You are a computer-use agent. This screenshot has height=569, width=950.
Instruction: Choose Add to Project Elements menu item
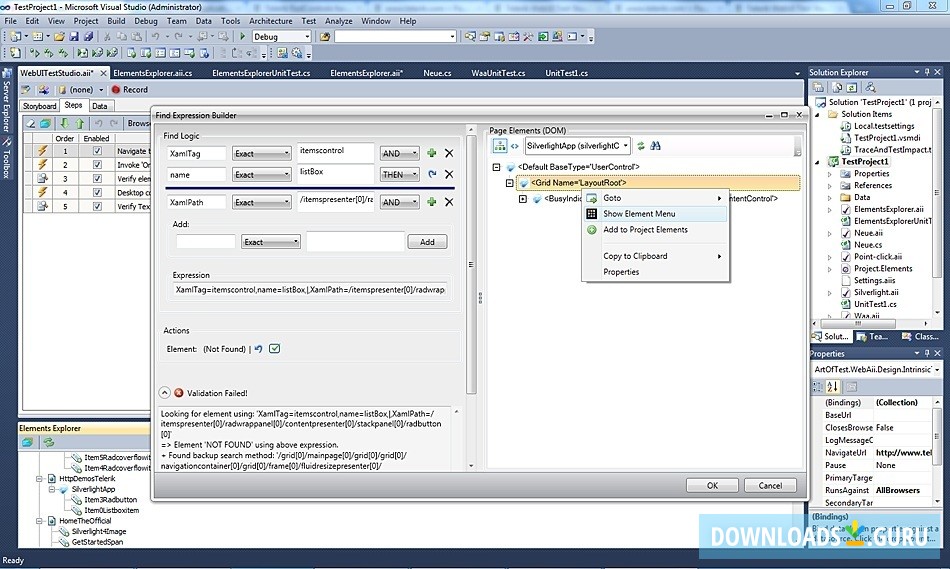pos(655,230)
